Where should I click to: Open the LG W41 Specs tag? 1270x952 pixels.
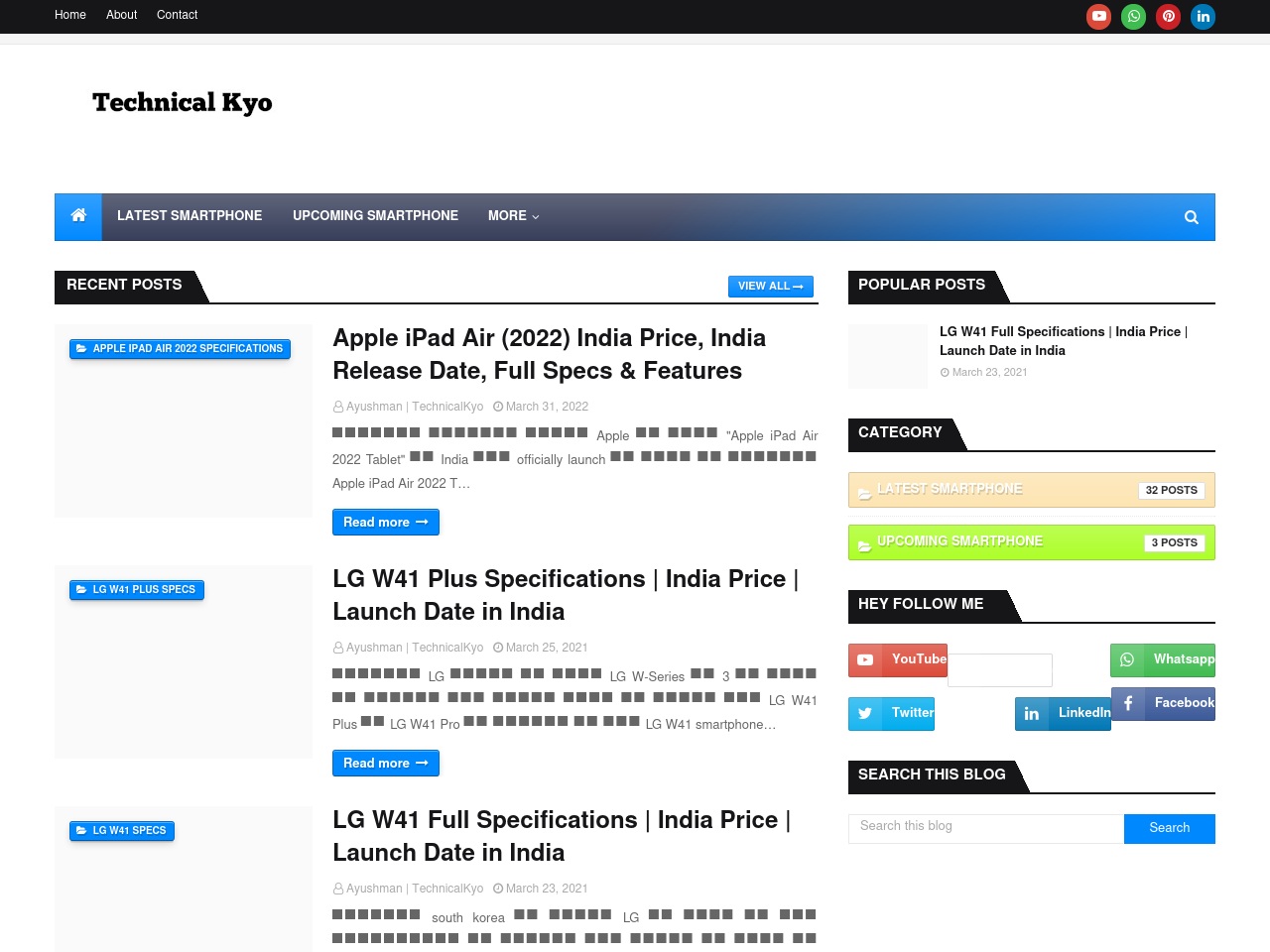(122, 831)
